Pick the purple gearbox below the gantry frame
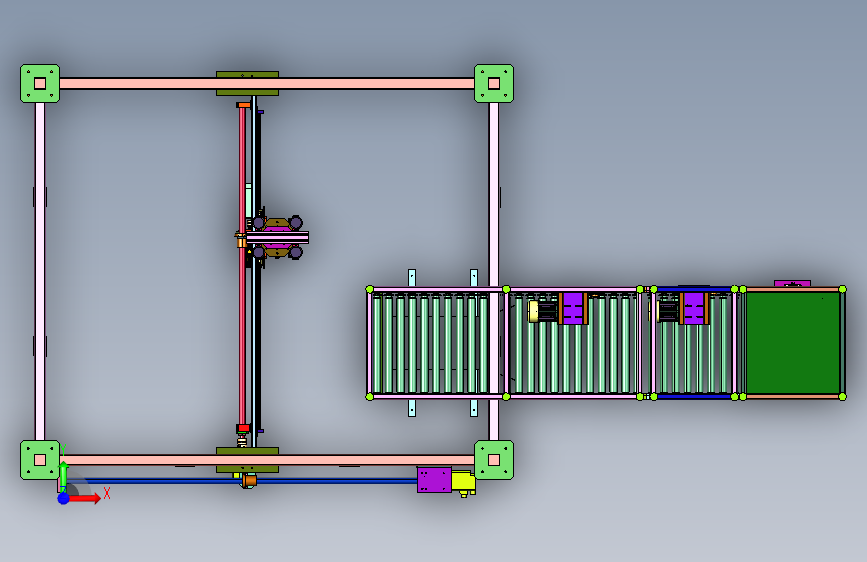The height and width of the screenshot is (562, 867). (434, 480)
